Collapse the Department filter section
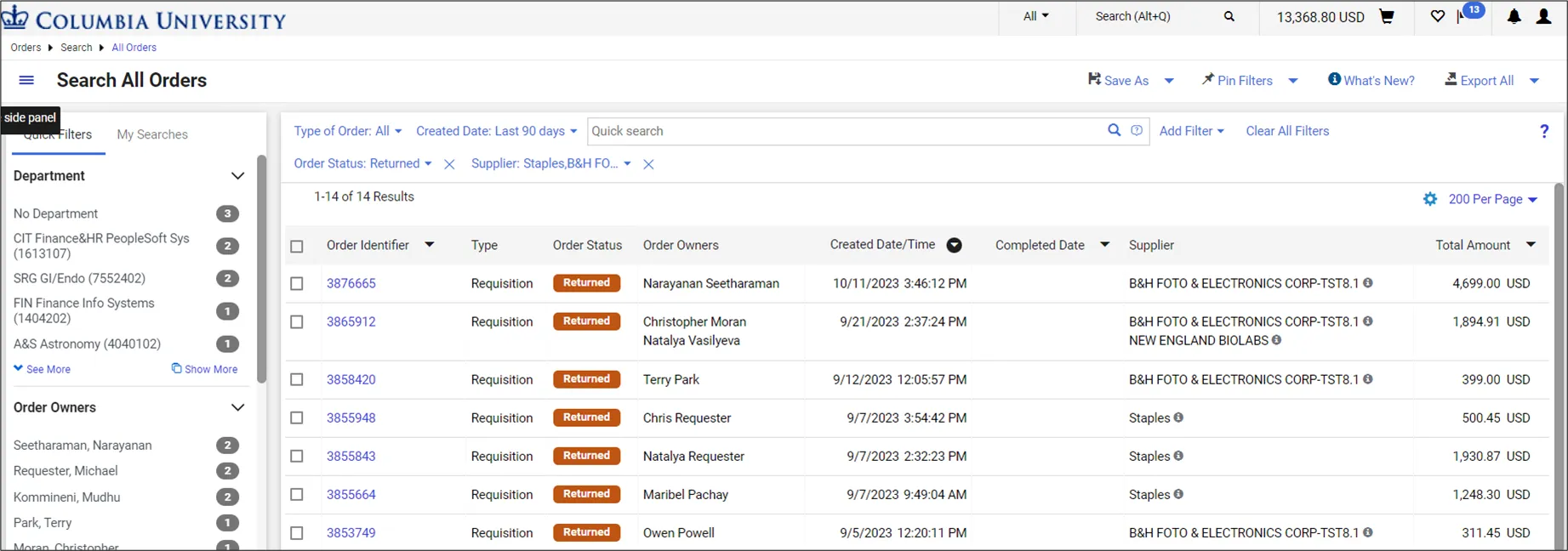This screenshot has height=551, width=1568. point(237,176)
